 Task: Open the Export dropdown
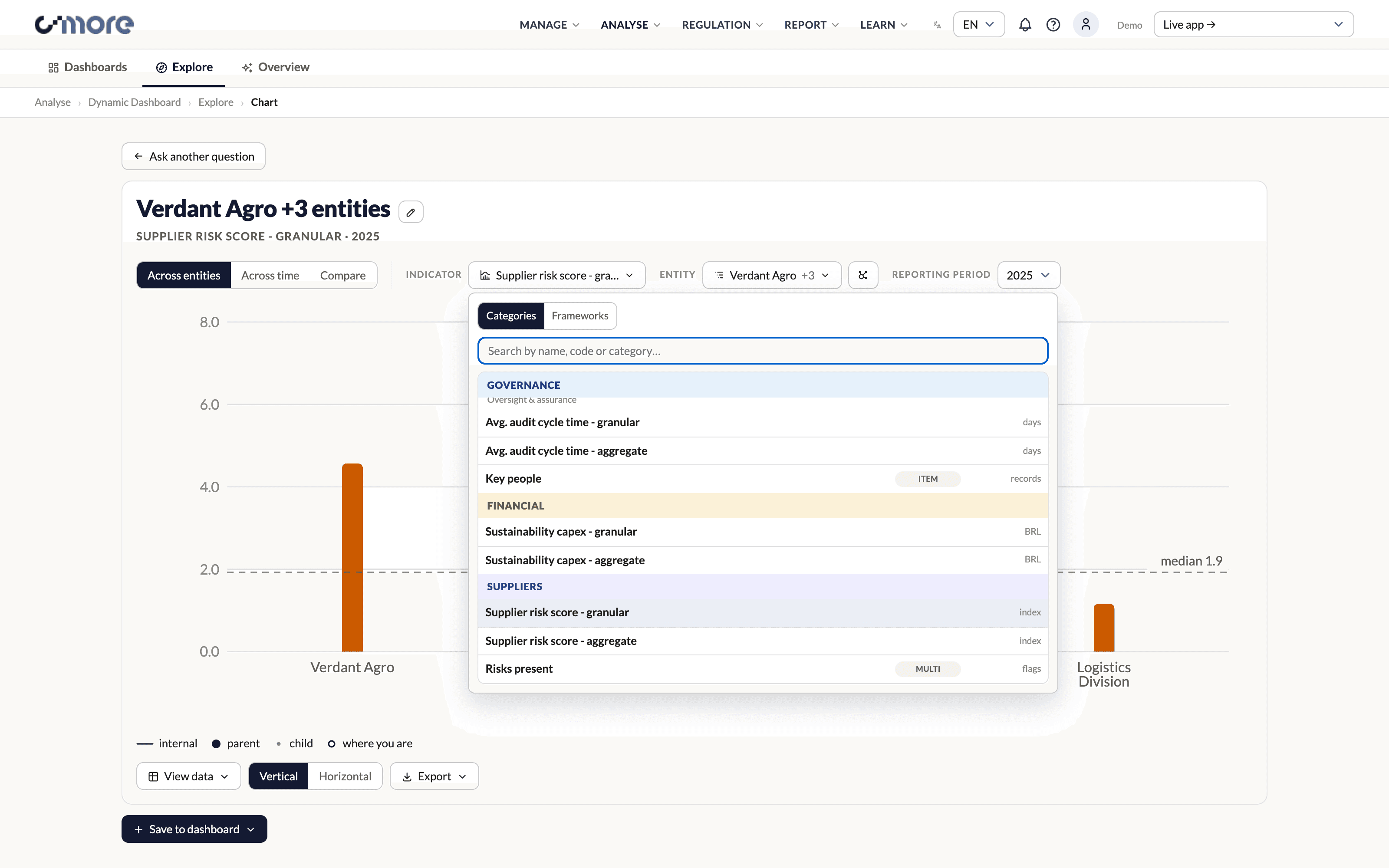(434, 776)
